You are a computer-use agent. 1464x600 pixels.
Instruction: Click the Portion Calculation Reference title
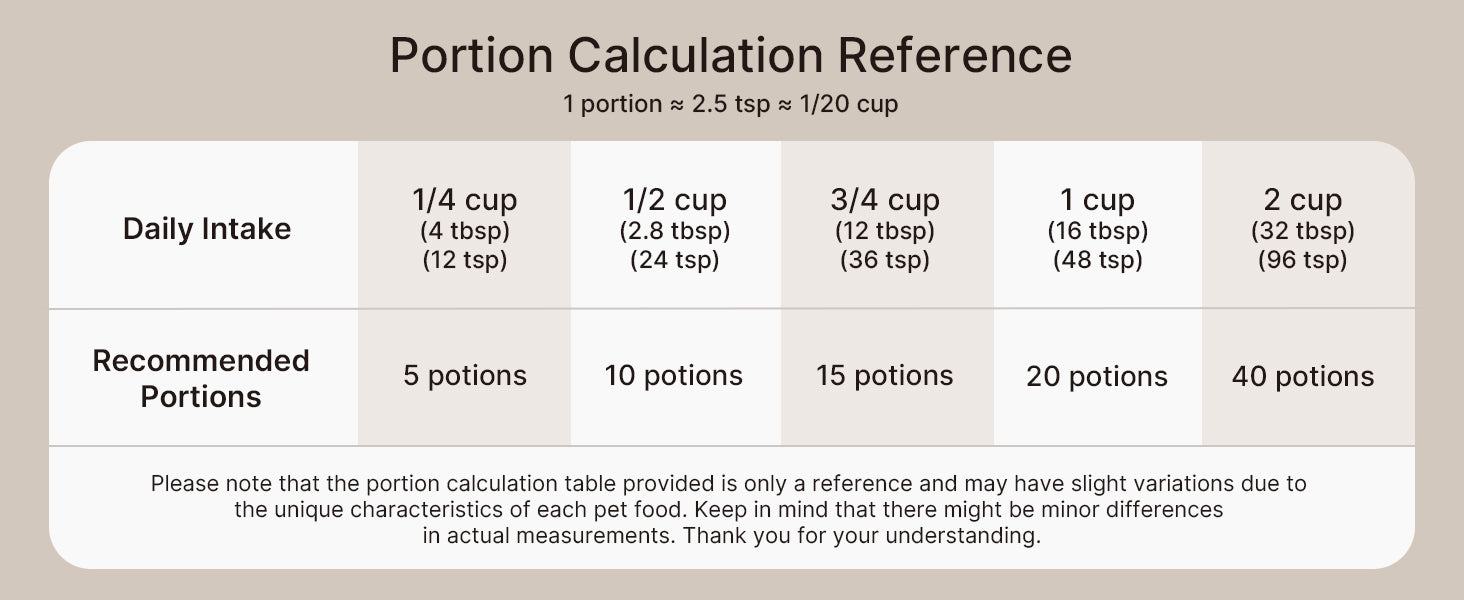pyautogui.click(x=730, y=55)
